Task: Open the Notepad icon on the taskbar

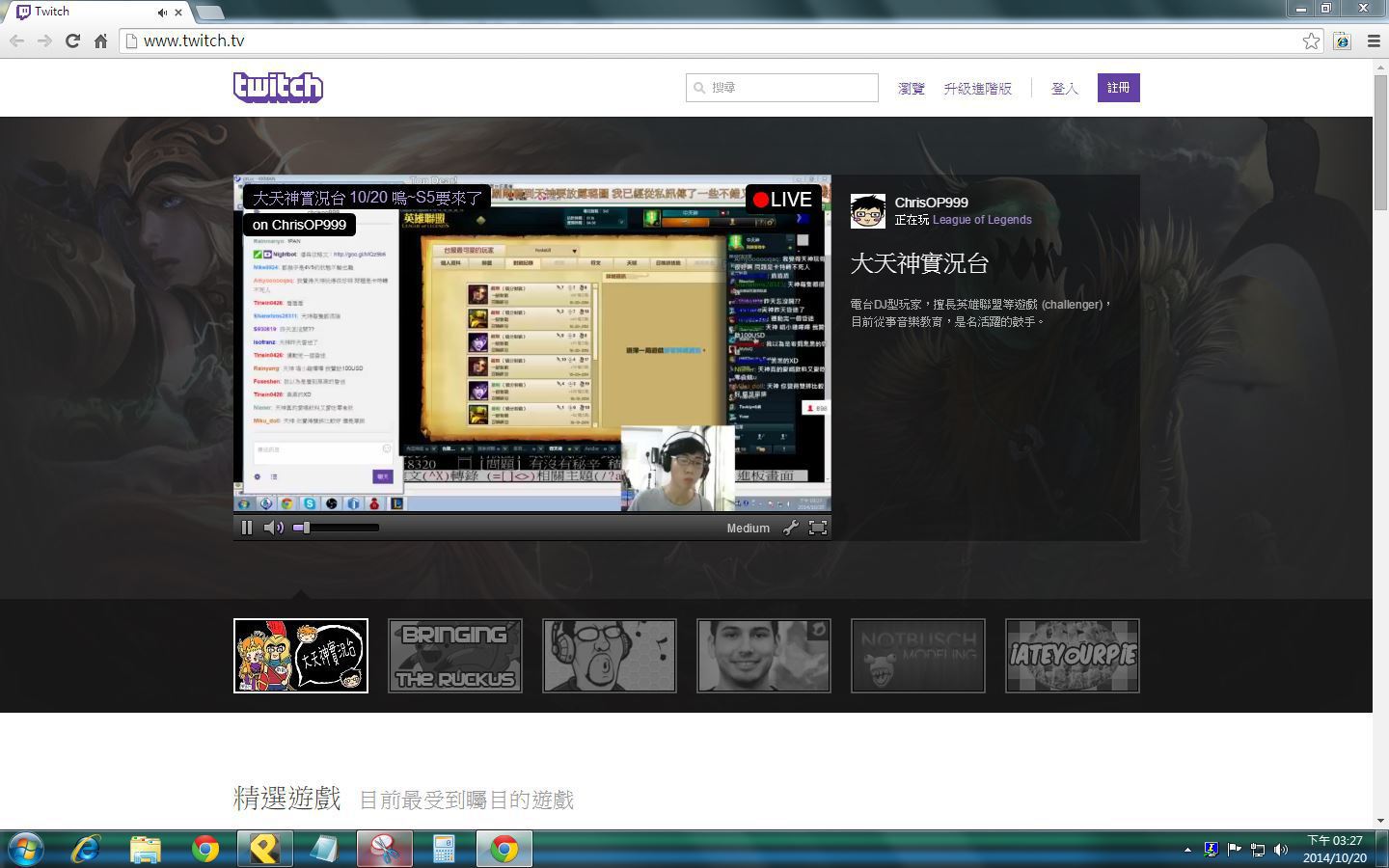Action: pos(325,849)
